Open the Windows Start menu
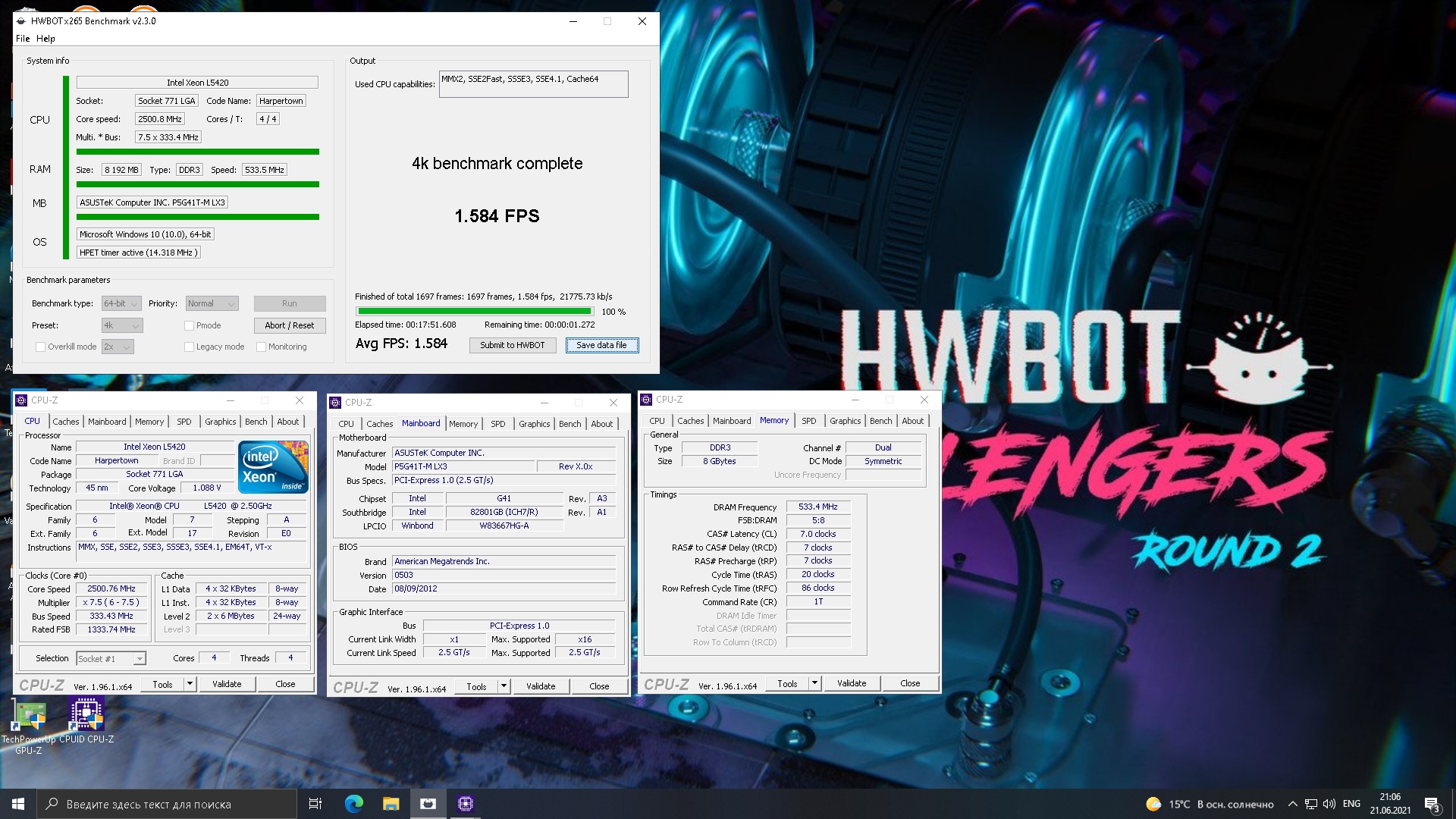Viewport: 1456px width, 819px height. point(18,804)
